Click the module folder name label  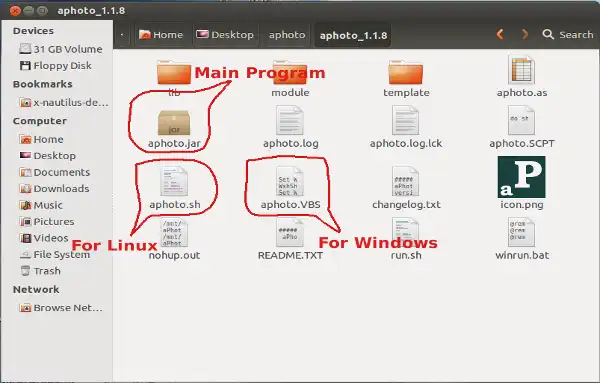pos(290,93)
